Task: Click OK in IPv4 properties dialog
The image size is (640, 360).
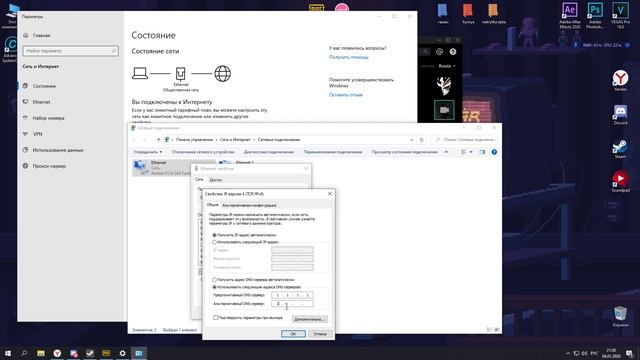Action: tap(293, 334)
